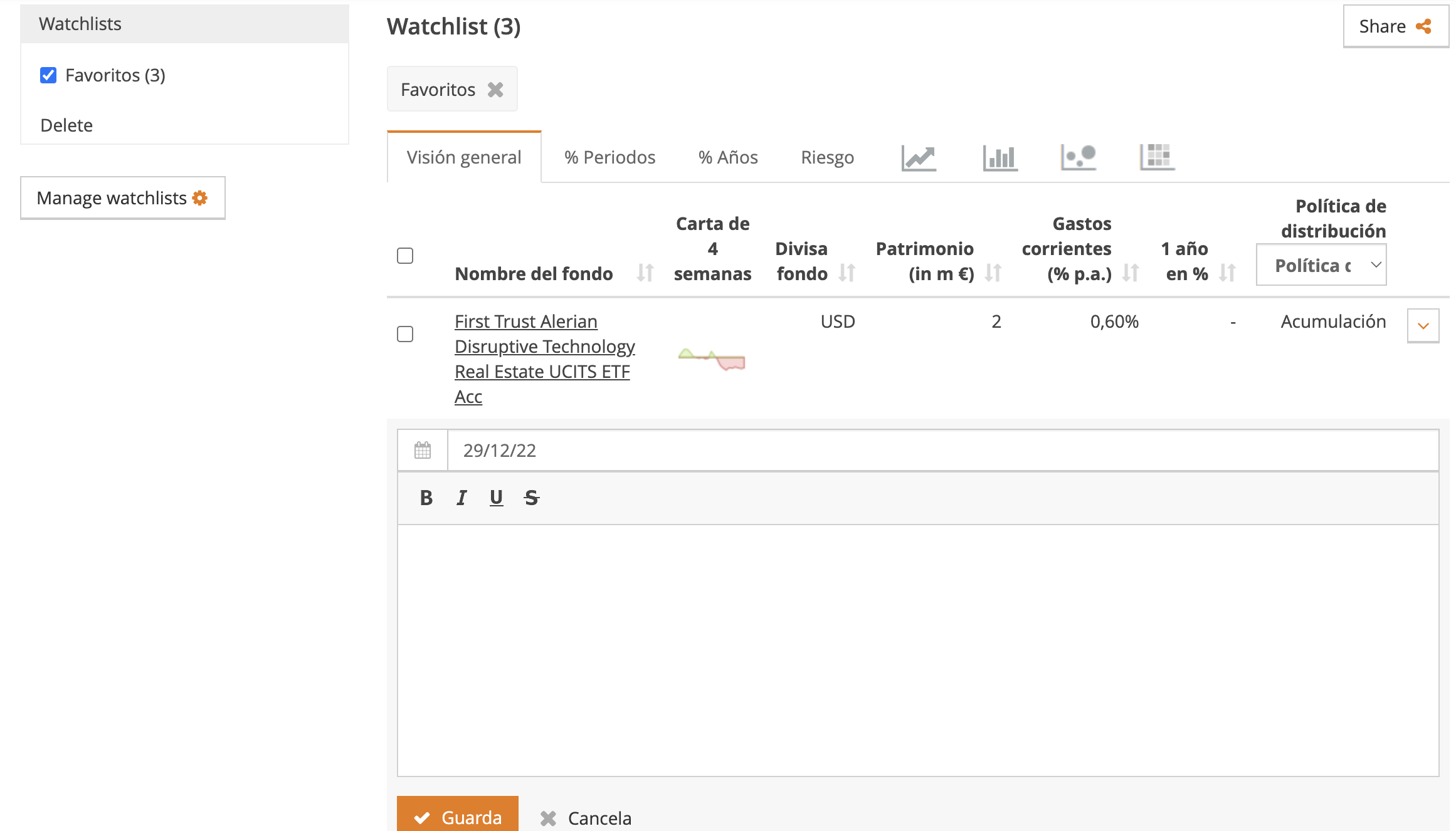The image size is (1456, 831).
Task: Sort by Nombre del fondo column
Action: pos(645,273)
